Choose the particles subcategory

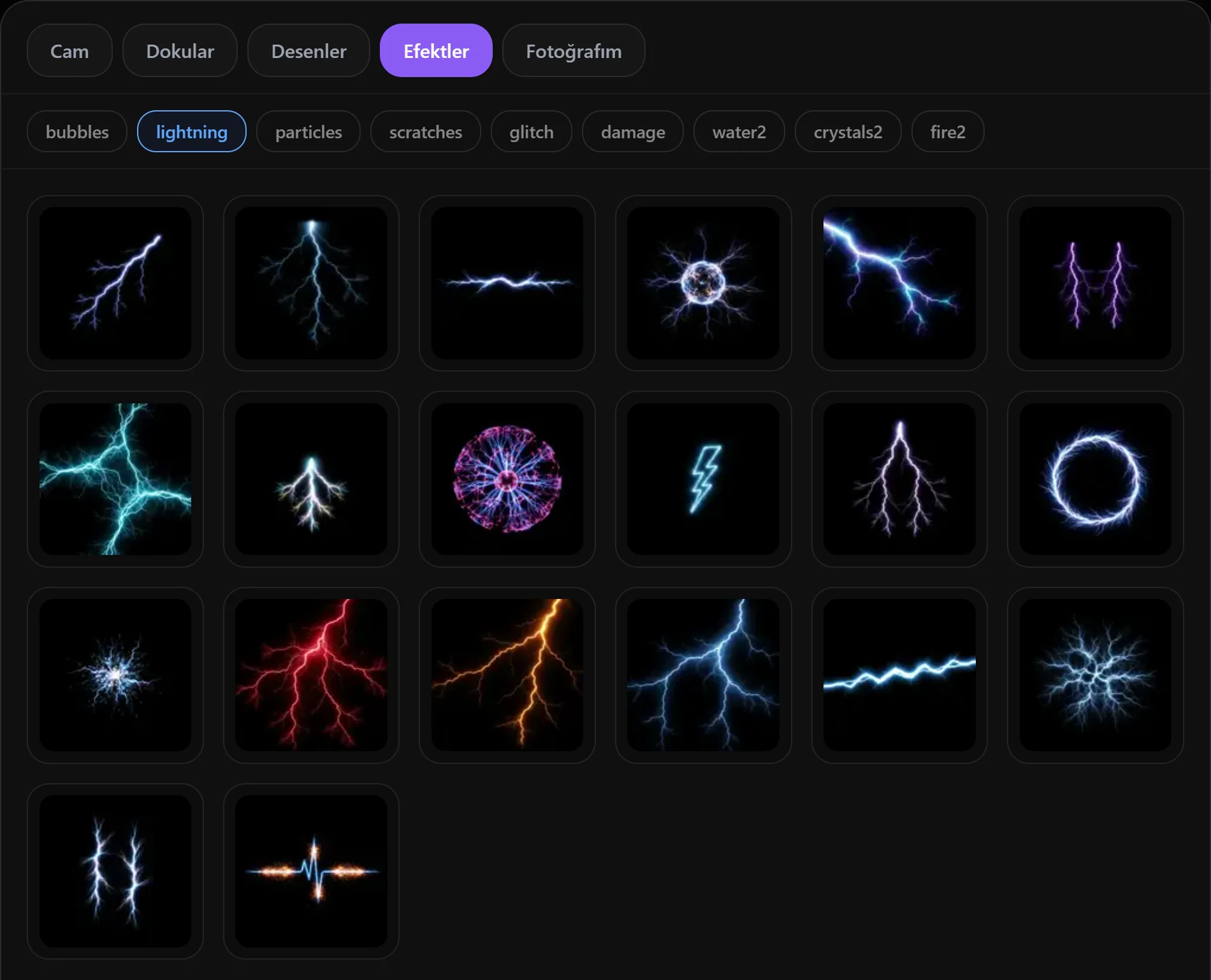(308, 131)
